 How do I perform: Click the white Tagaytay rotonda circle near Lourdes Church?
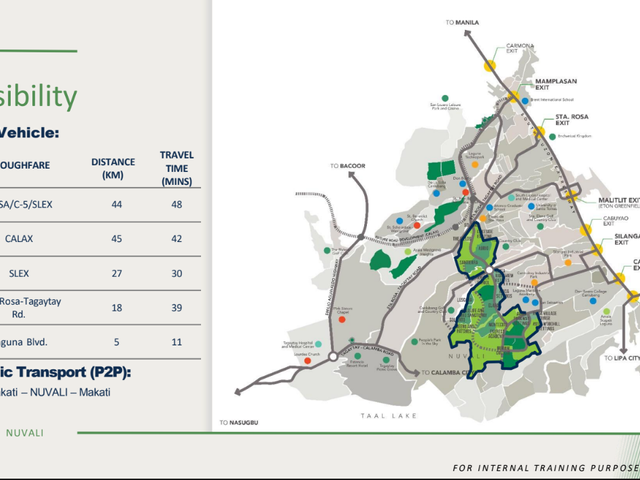pos(333,357)
